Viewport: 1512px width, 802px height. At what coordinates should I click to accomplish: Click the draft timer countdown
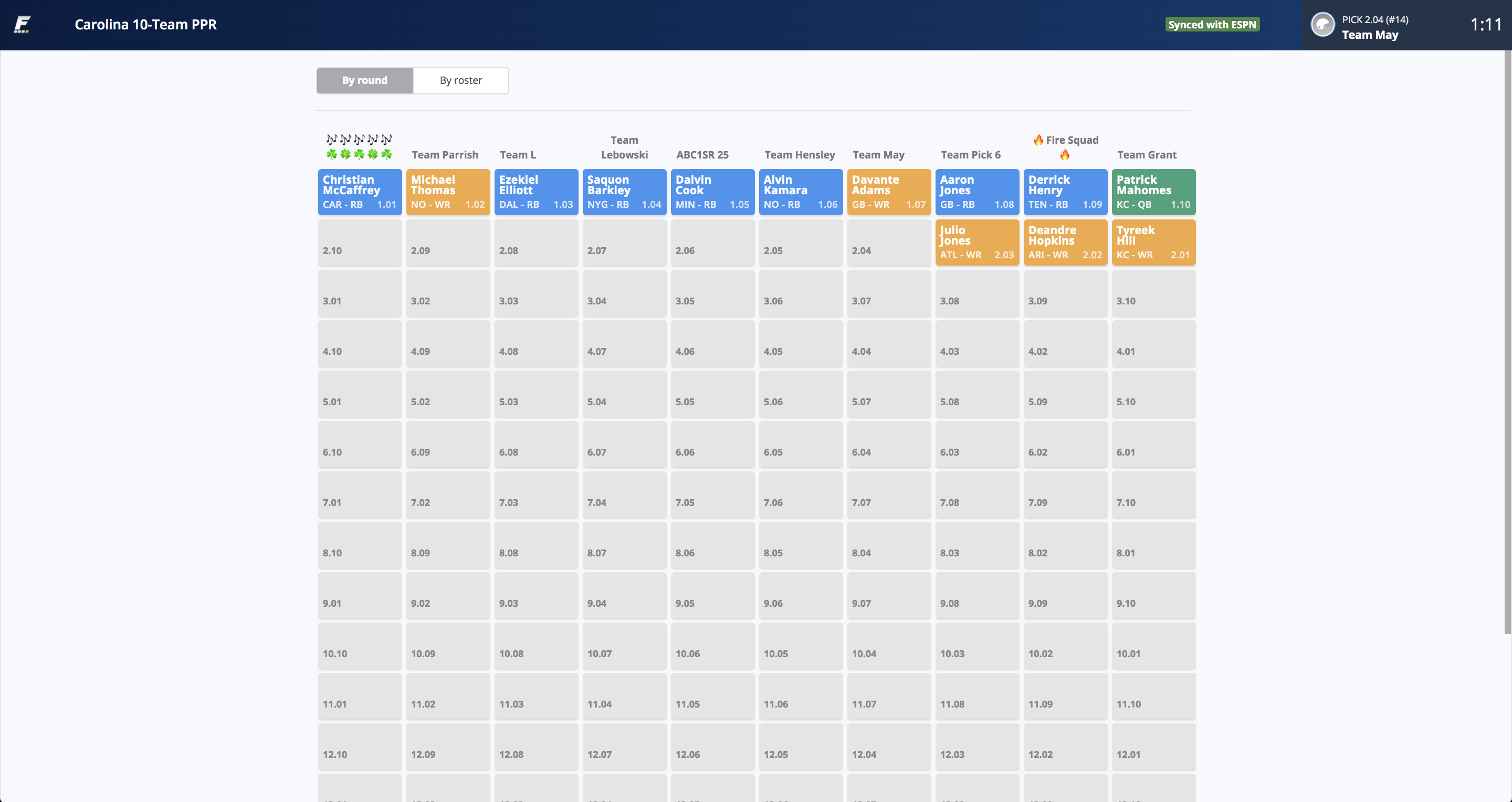coord(1486,25)
